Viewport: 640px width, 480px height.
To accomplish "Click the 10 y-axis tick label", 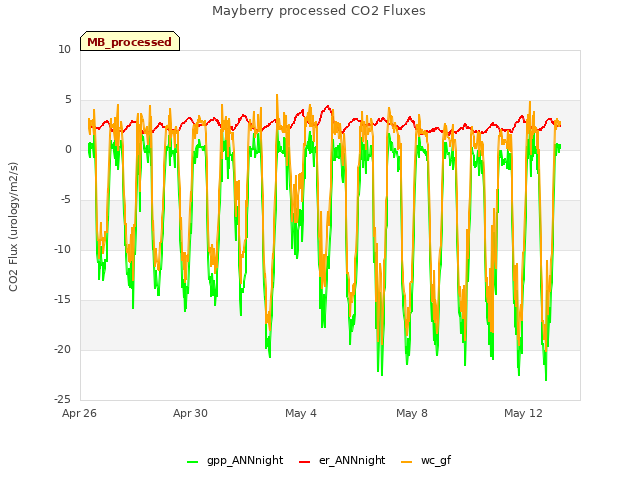I will (64, 49).
